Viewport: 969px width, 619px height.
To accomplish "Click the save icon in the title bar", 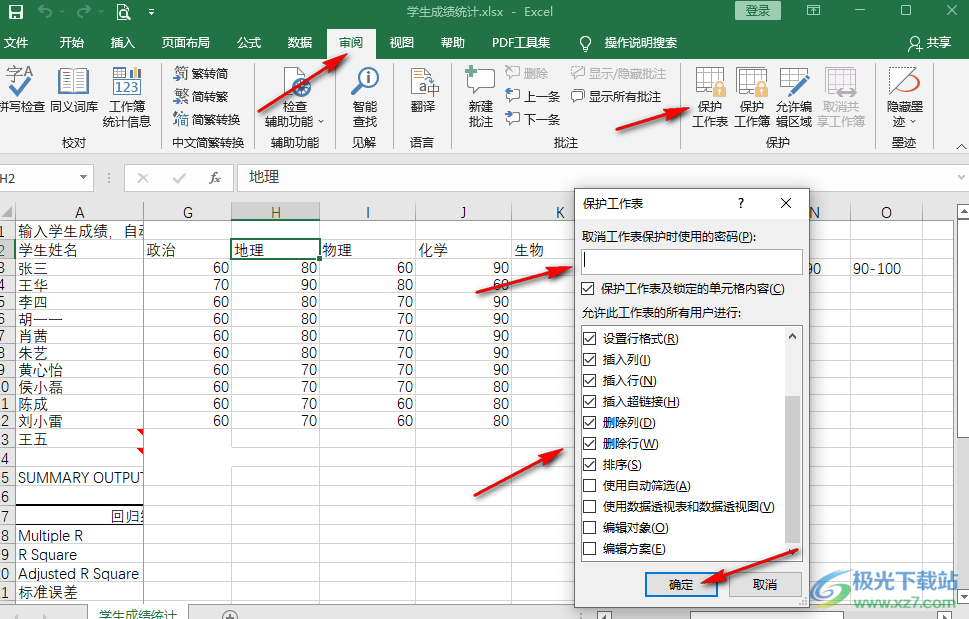I will 16,12.
